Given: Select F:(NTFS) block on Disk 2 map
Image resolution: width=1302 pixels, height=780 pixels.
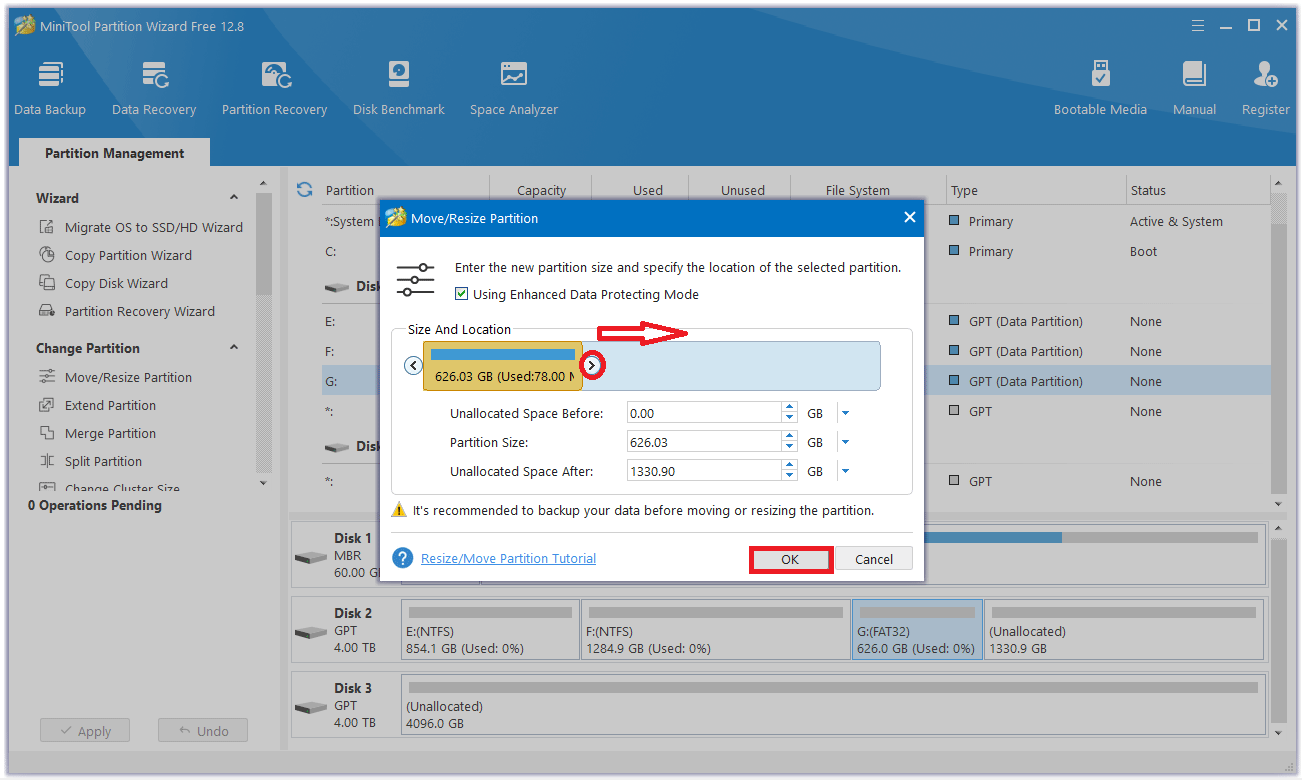Looking at the screenshot, I should point(715,629).
